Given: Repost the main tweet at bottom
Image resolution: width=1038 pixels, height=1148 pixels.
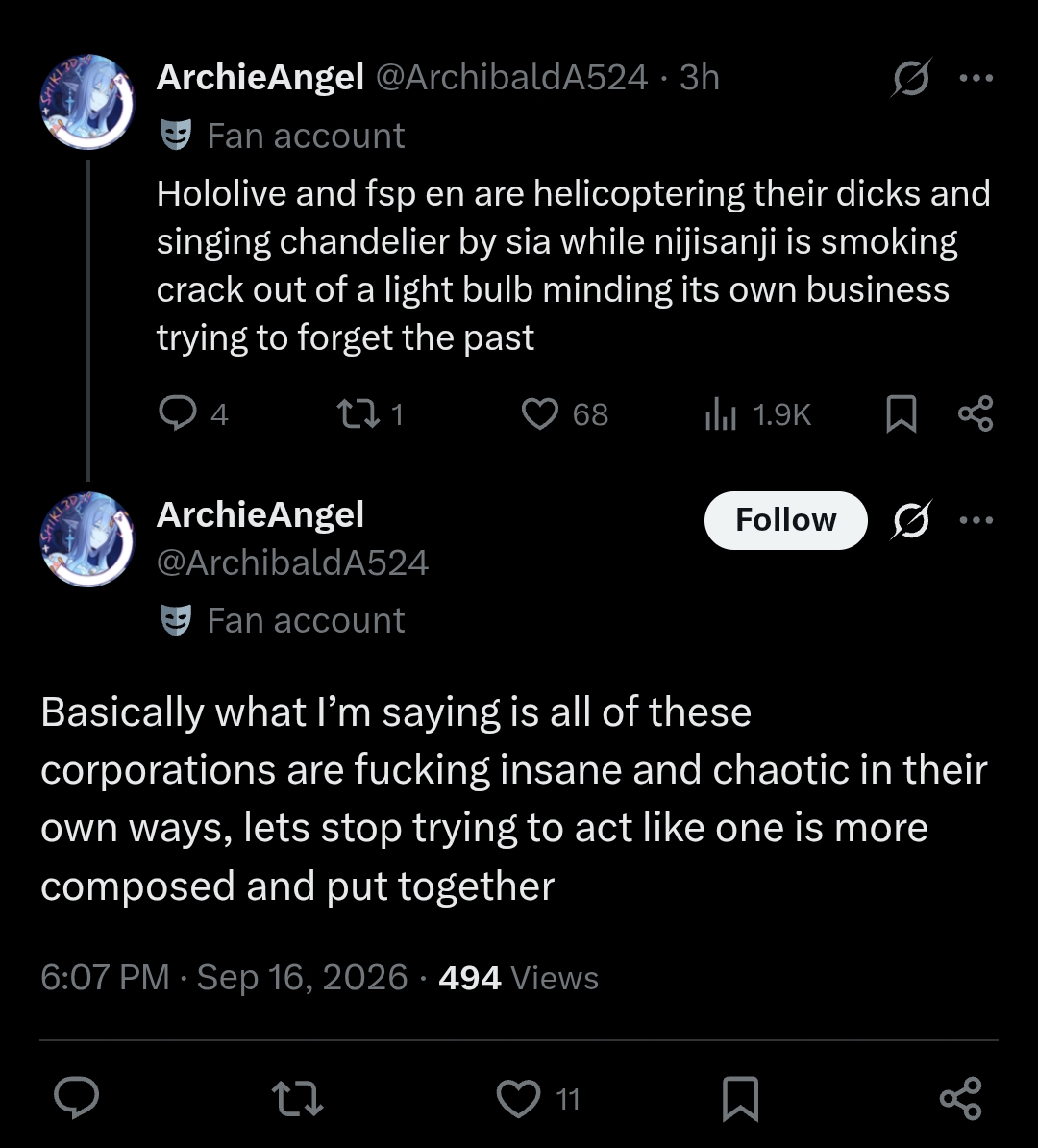Looking at the screenshot, I should [297, 1099].
